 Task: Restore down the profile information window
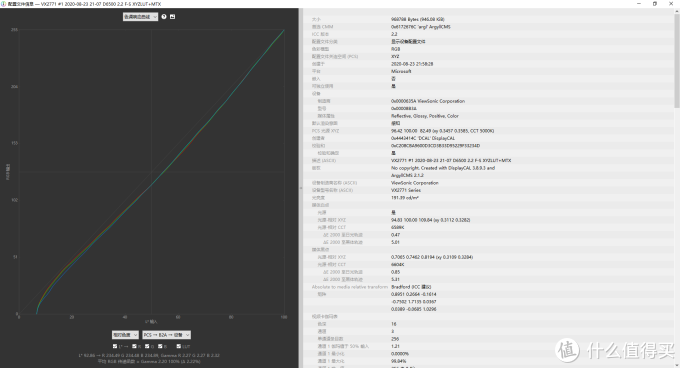point(655,3)
